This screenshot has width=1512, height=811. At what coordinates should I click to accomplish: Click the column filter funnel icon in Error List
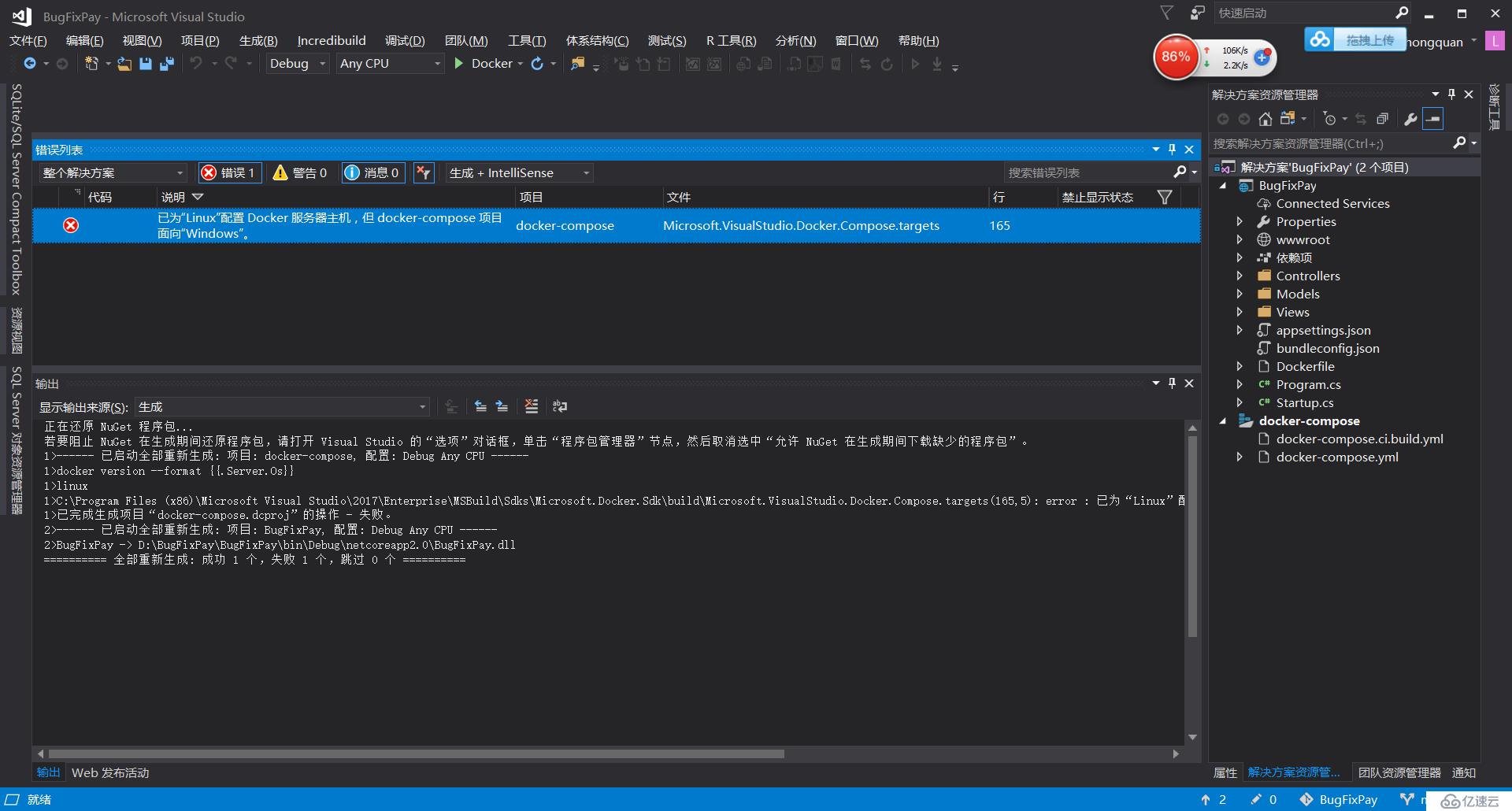[1165, 197]
